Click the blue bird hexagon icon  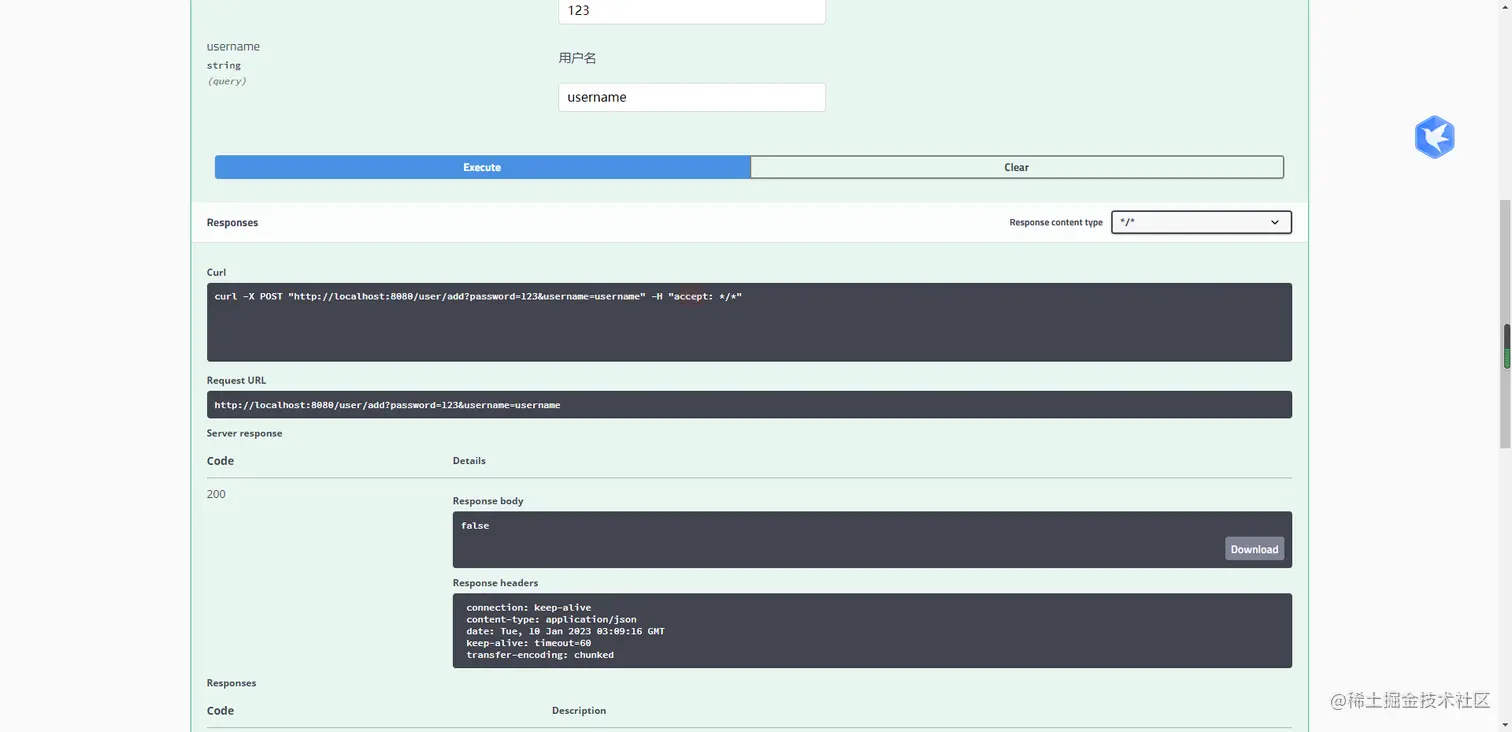tap(1434, 137)
